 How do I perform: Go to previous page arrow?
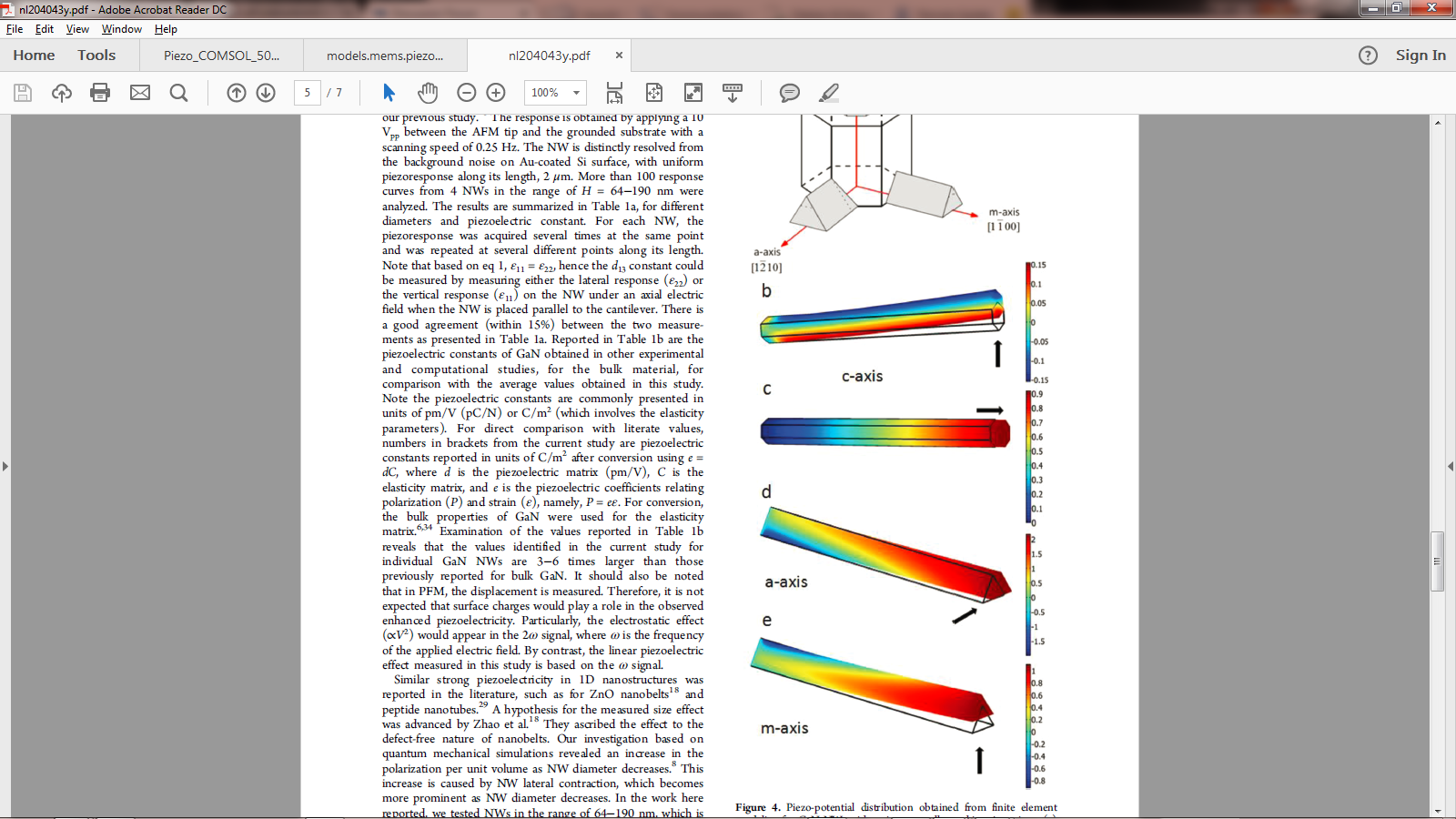(x=237, y=93)
